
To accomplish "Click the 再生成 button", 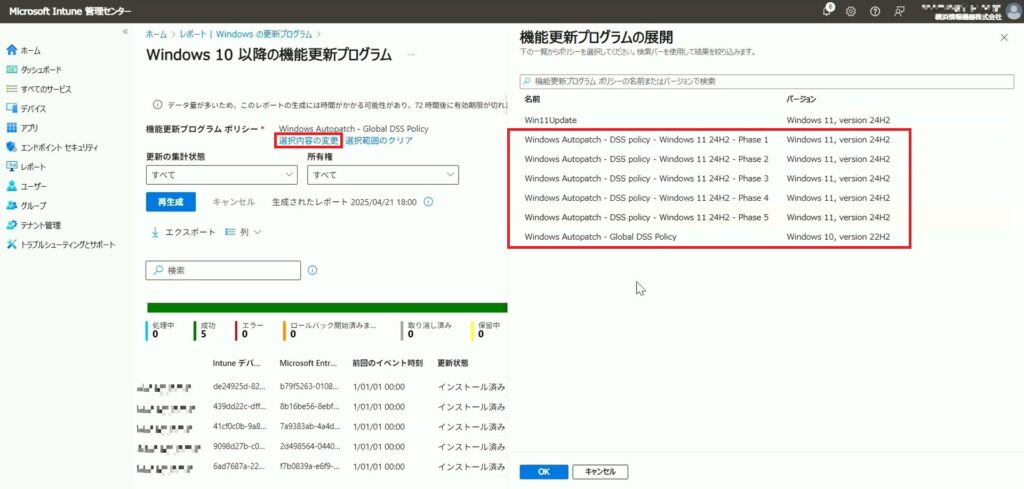I will [170, 202].
